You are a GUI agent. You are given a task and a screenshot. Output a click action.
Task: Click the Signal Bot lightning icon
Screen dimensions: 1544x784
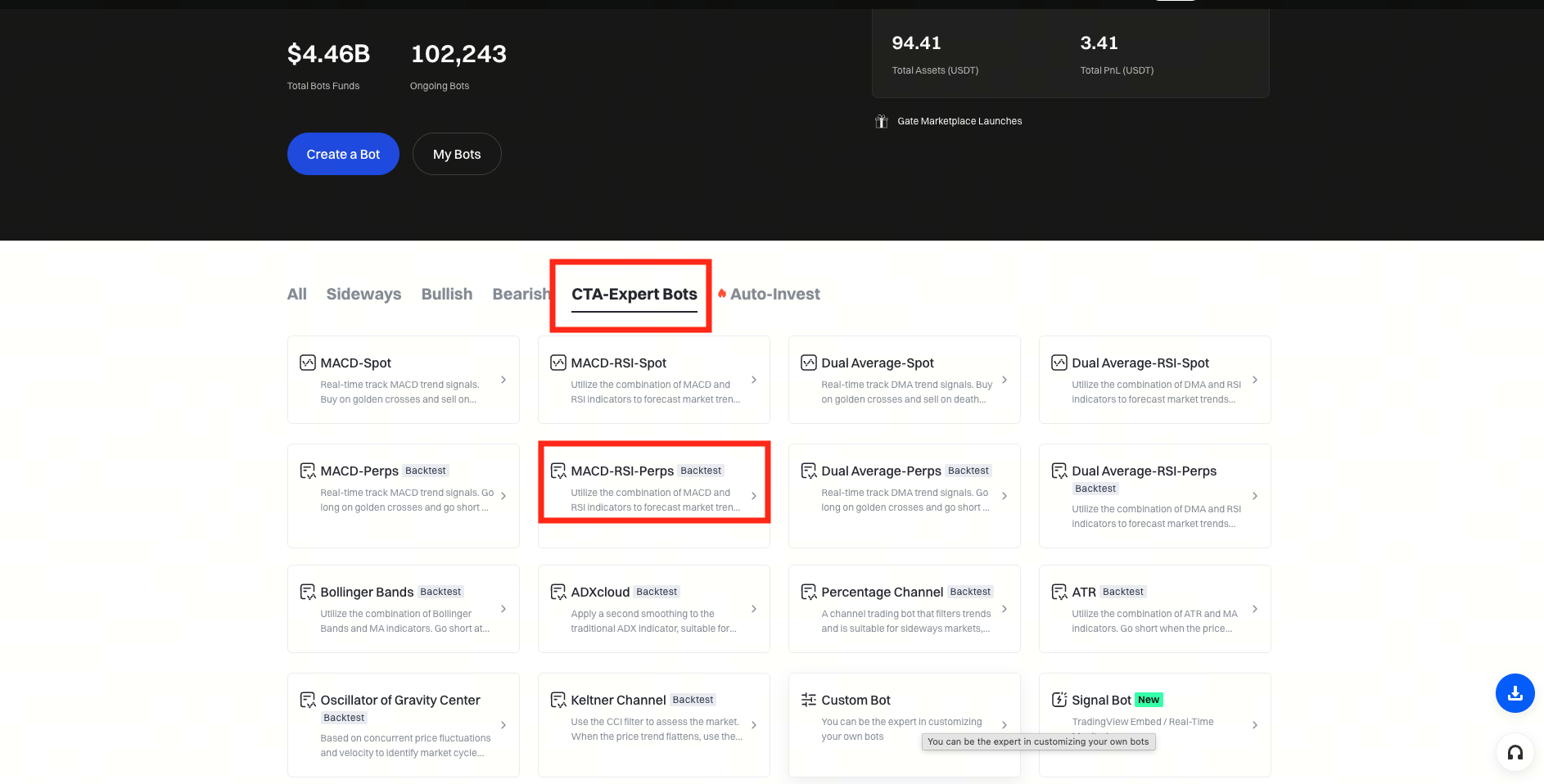(x=1059, y=700)
